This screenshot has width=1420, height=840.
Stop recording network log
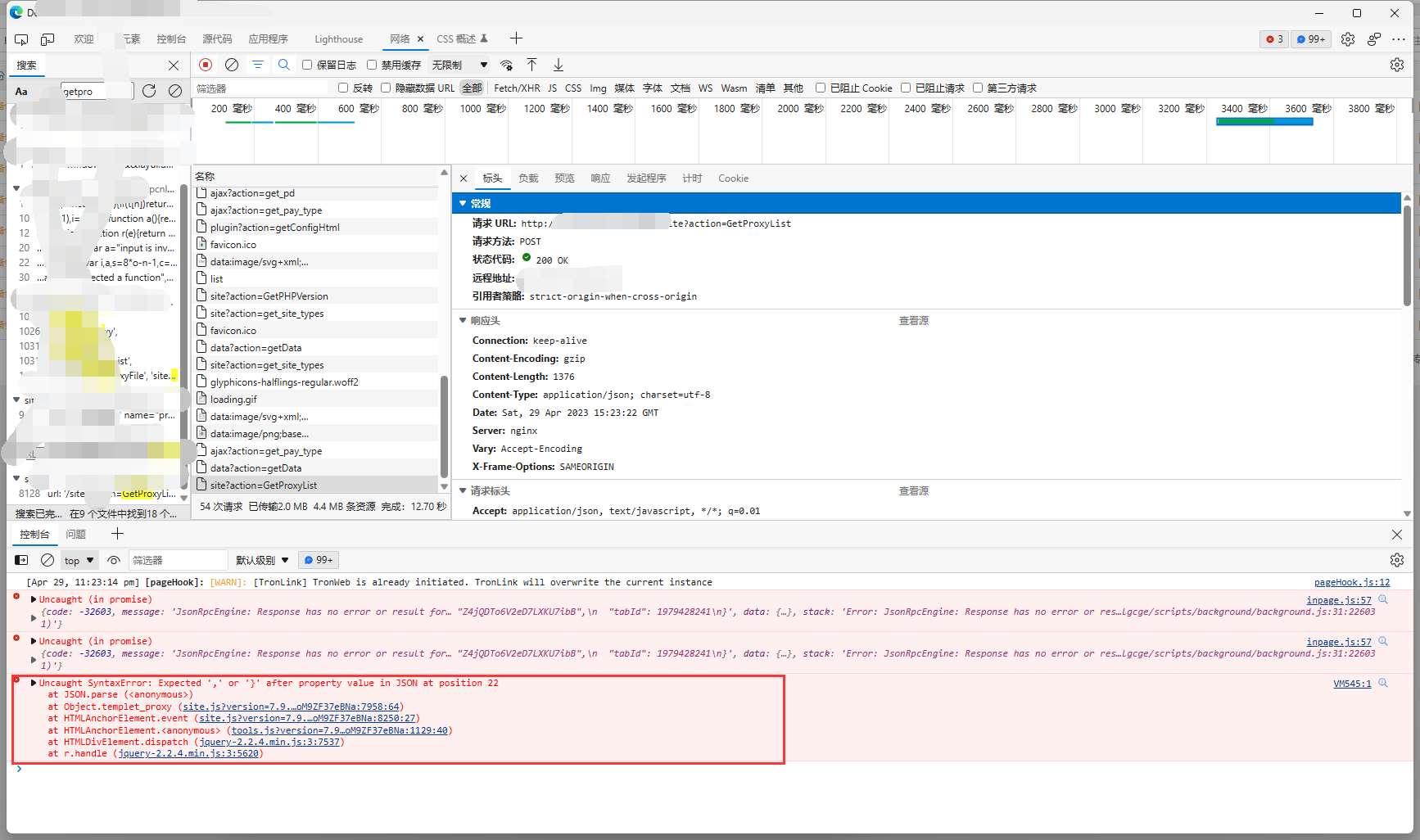[206, 65]
